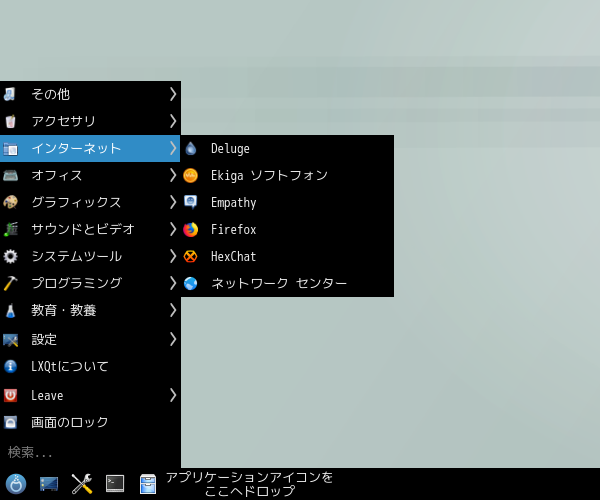Click the HexChat orange X icon
The height and width of the screenshot is (500, 600).
point(191,256)
